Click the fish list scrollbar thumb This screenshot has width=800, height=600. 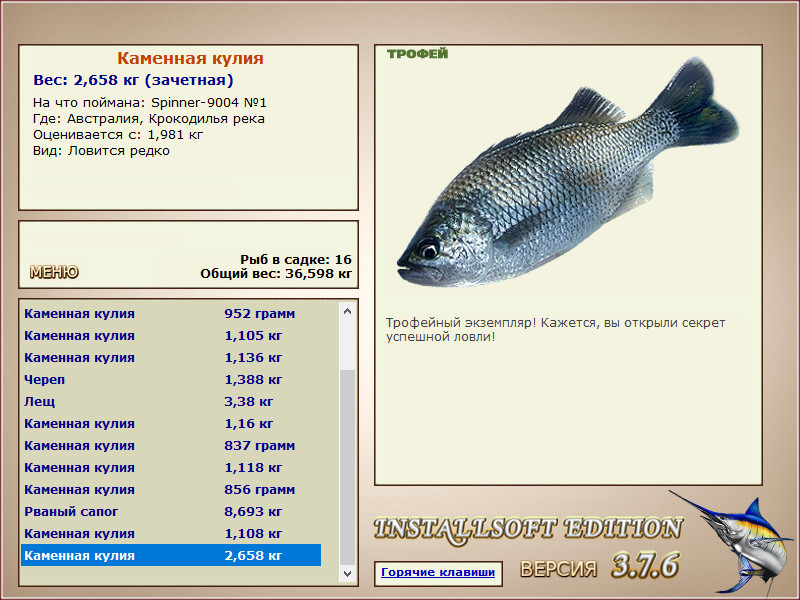[347, 468]
